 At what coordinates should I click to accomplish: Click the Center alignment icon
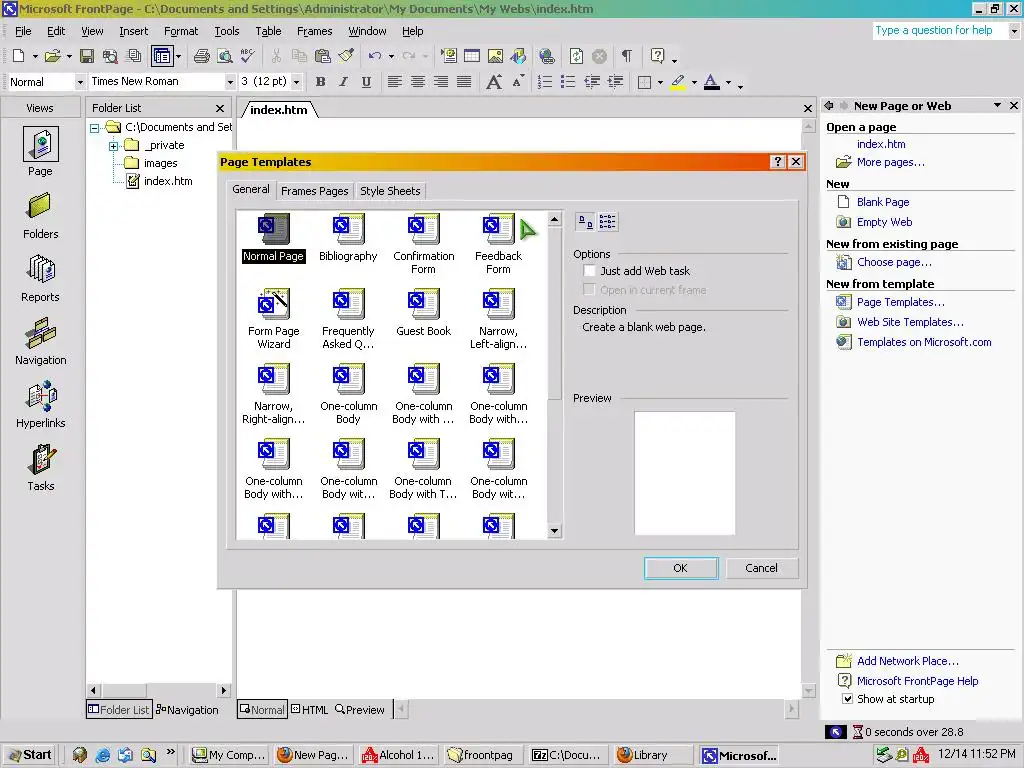click(x=417, y=82)
